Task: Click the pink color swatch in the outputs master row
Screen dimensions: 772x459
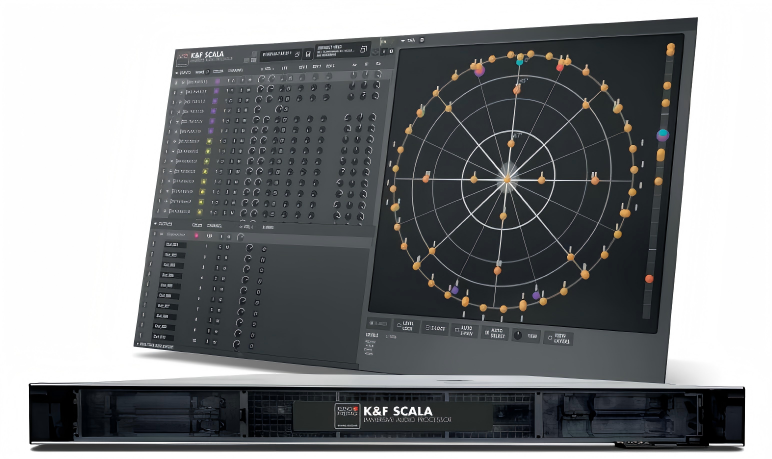Action: pyautogui.click(x=196, y=235)
